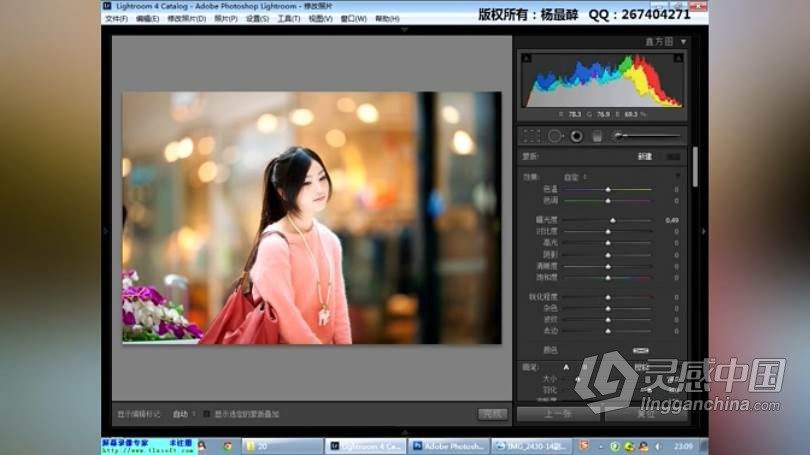Open the Color (颜色) swatch picker
The width and height of the screenshot is (810, 455).
pos(641,350)
